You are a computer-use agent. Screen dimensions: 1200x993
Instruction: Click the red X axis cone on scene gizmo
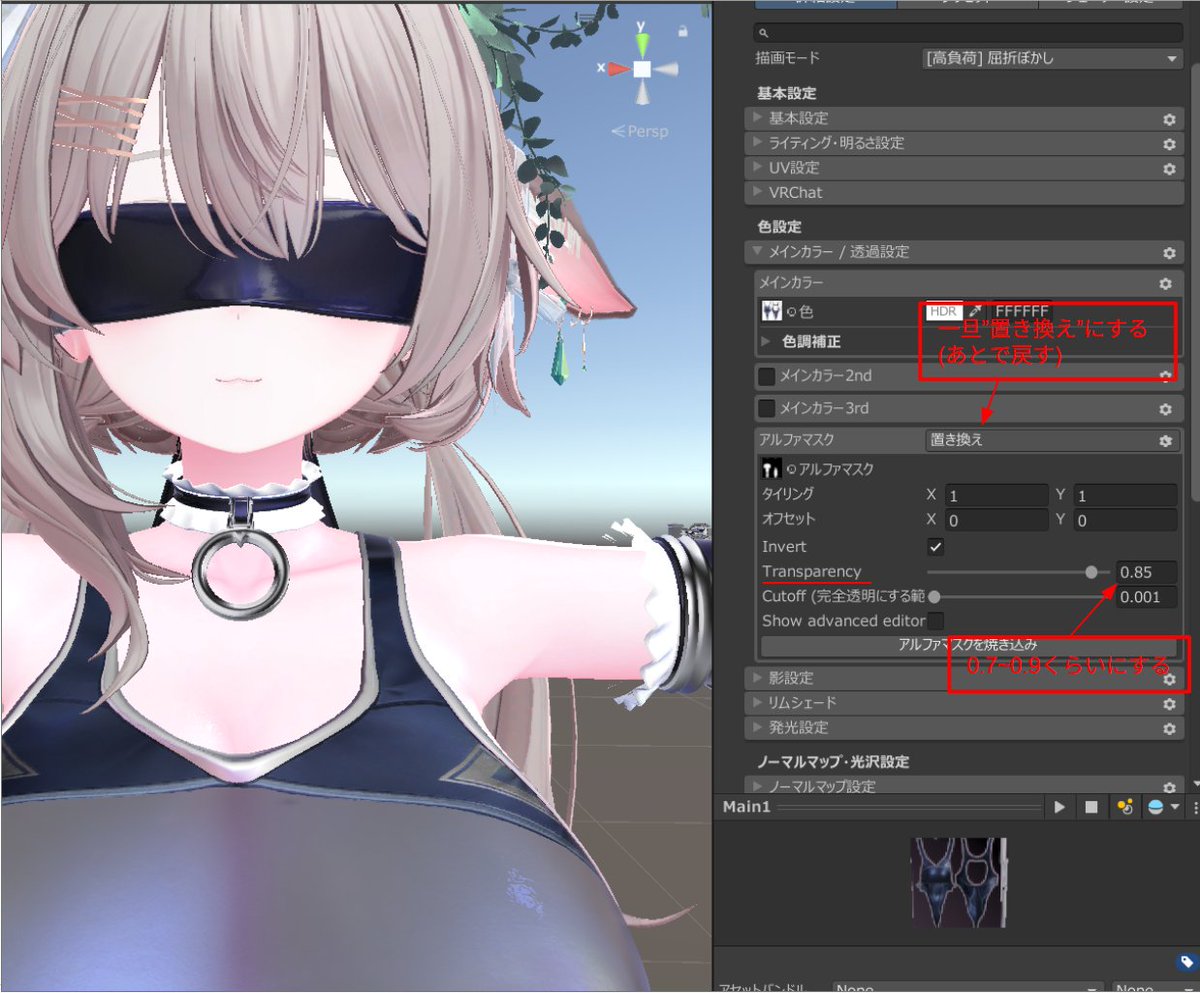[x=618, y=69]
